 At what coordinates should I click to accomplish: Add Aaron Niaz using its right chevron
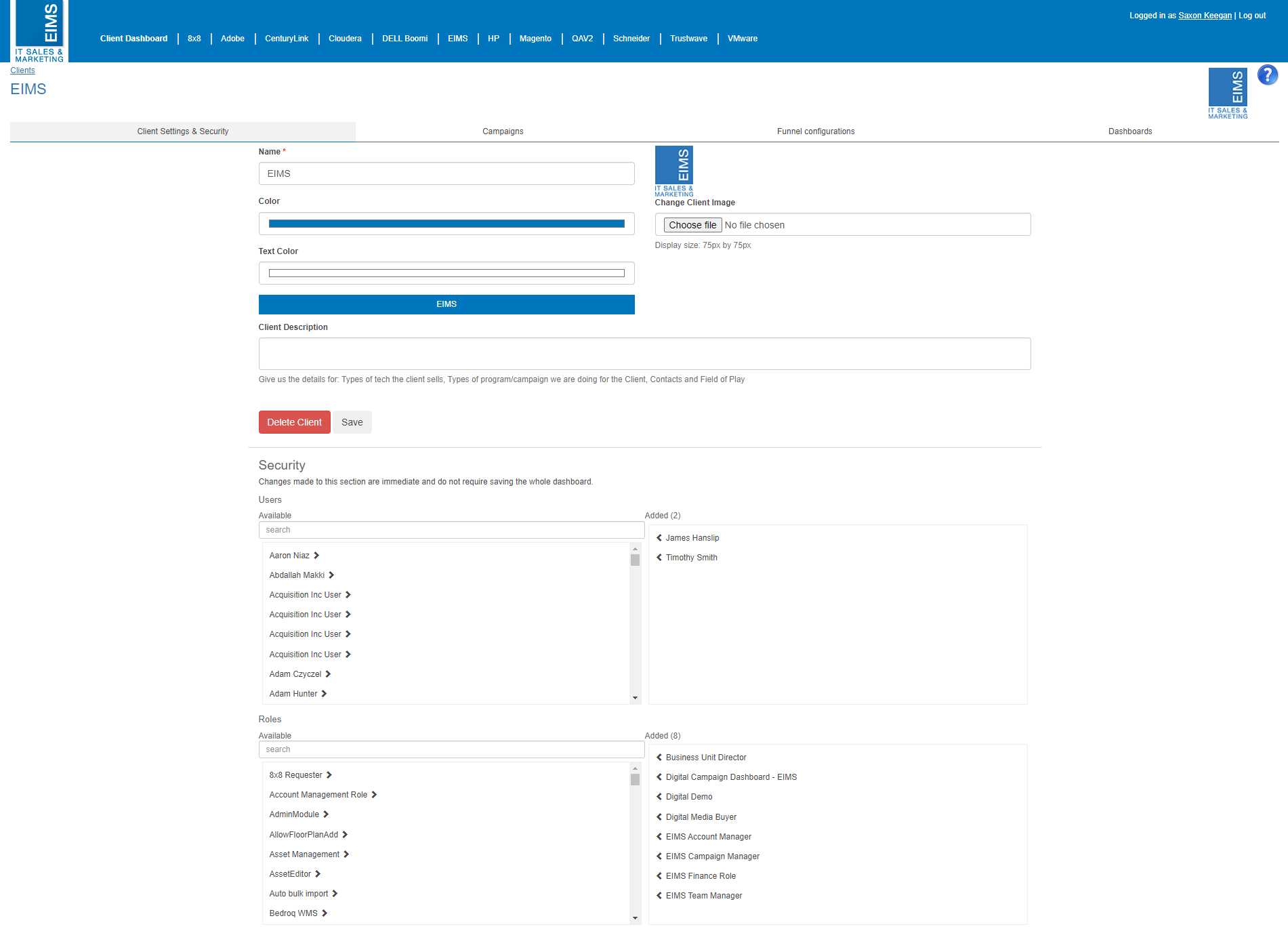tap(316, 556)
